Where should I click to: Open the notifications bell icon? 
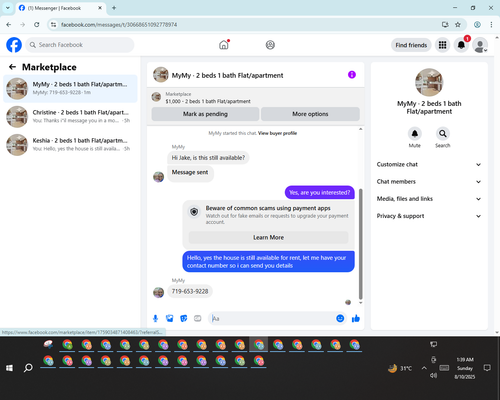[x=461, y=45]
